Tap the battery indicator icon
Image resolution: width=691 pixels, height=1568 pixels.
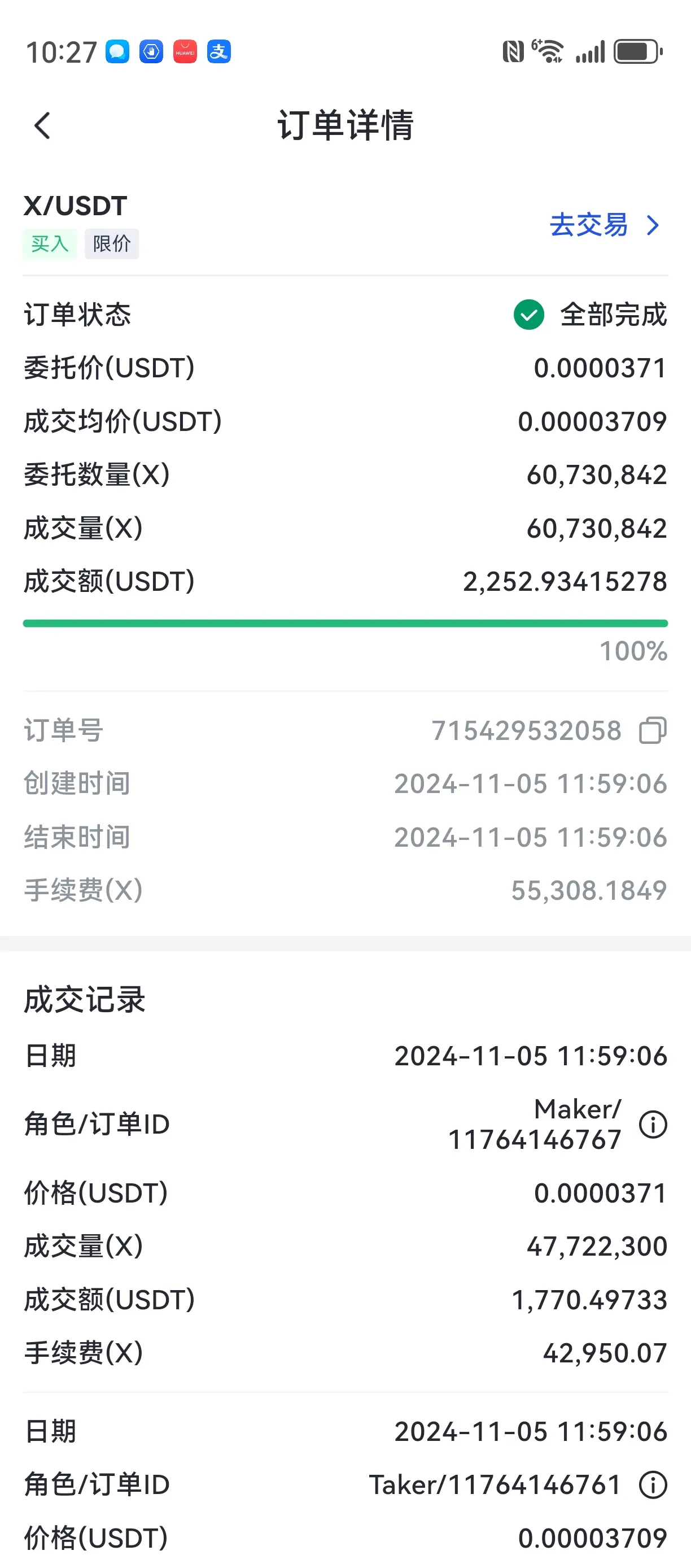click(637, 52)
